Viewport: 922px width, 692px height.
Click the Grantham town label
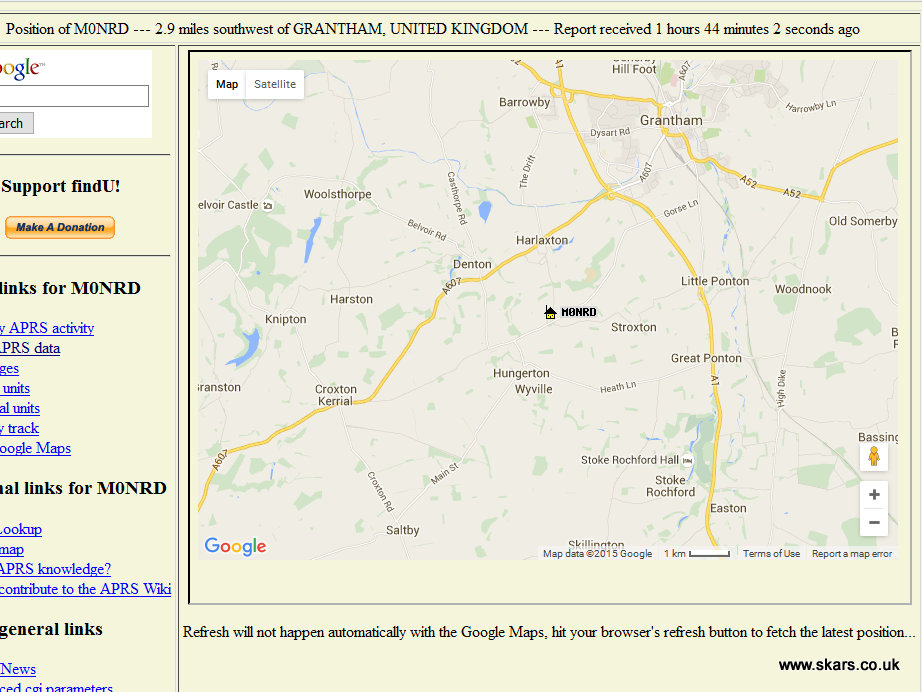click(671, 121)
